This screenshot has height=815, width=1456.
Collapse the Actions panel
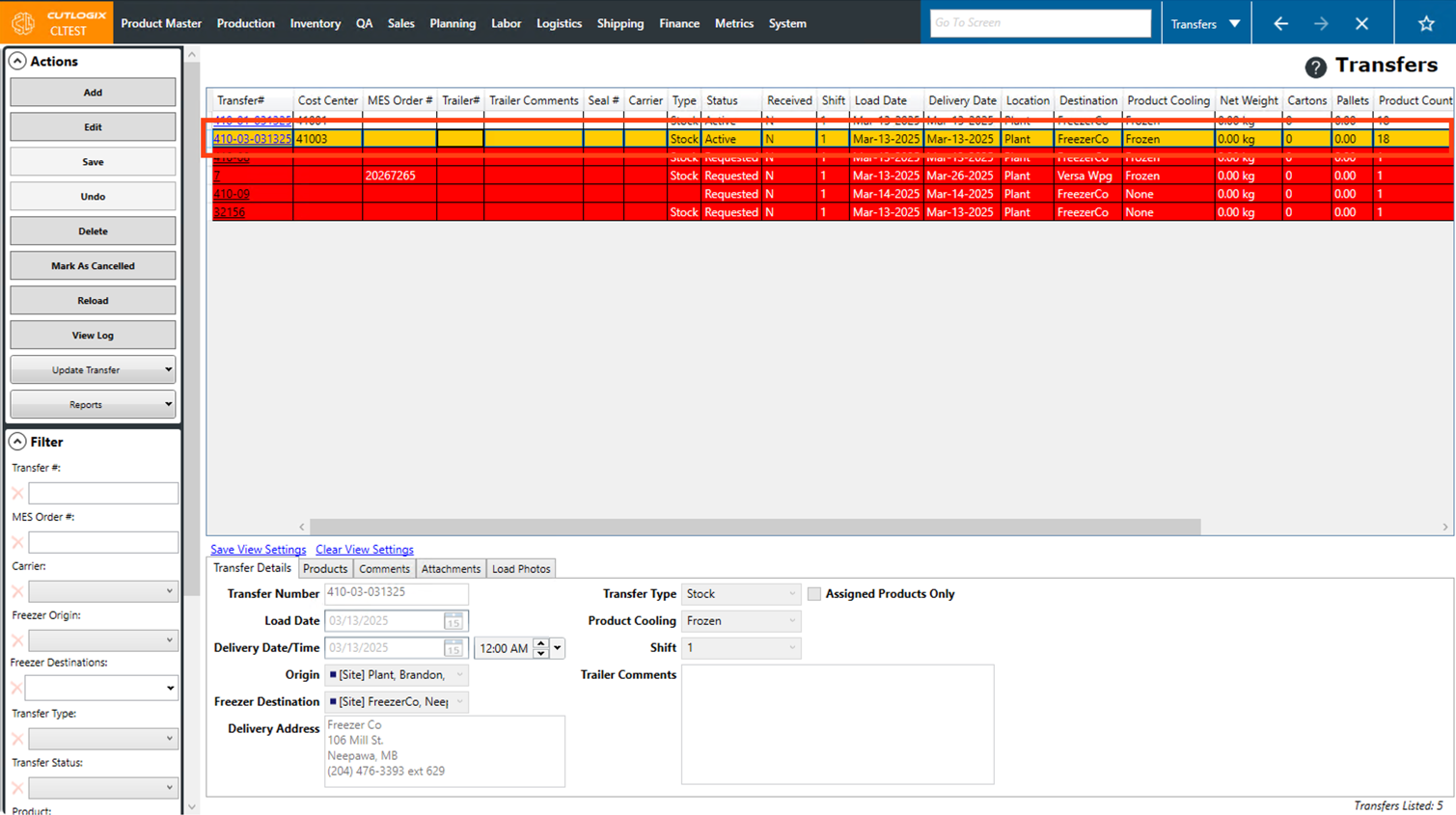click(17, 61)
